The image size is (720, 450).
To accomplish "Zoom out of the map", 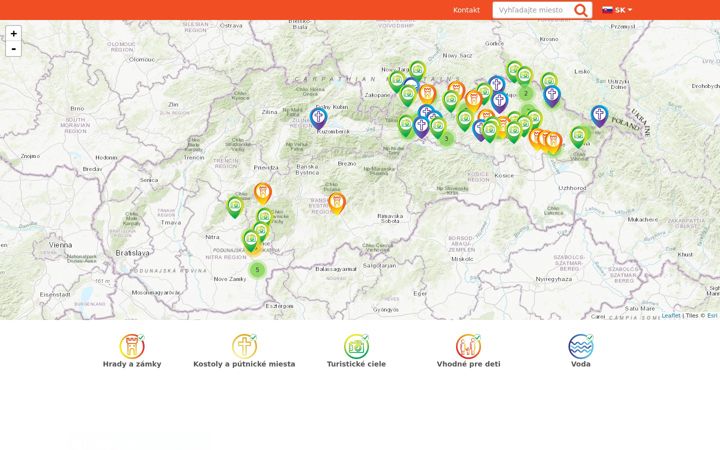I will coord(13,49).
